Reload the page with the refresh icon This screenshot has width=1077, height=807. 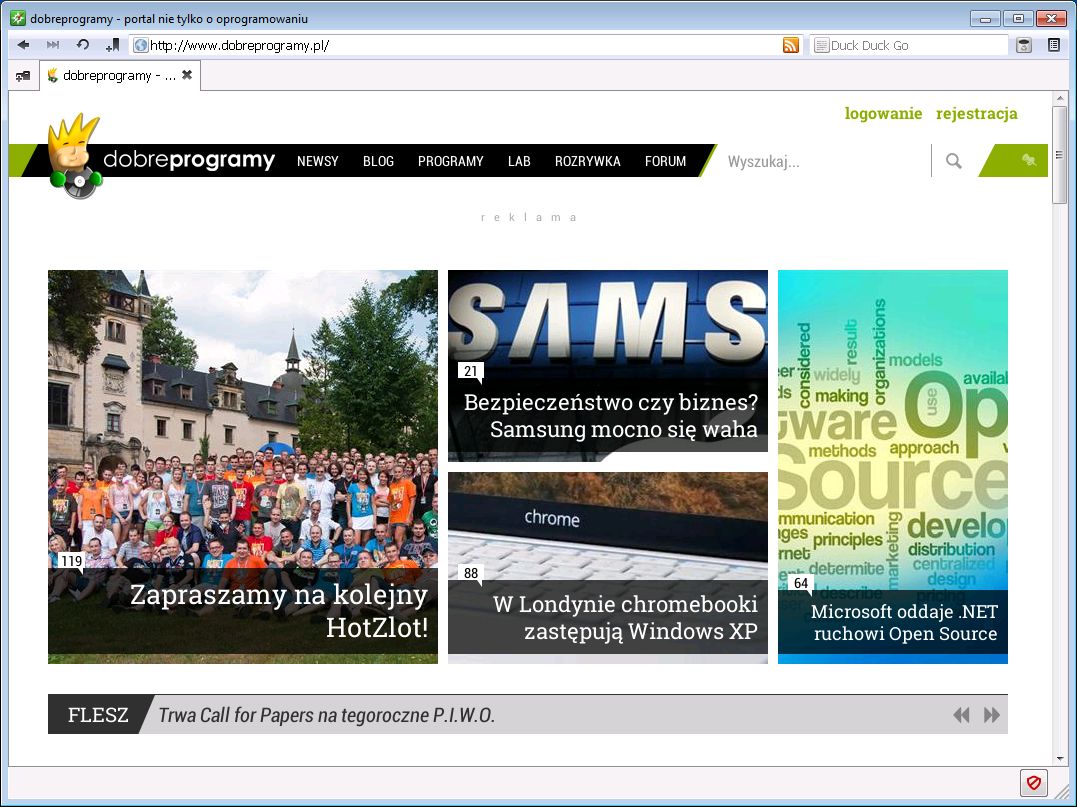[x=82, y=45]
